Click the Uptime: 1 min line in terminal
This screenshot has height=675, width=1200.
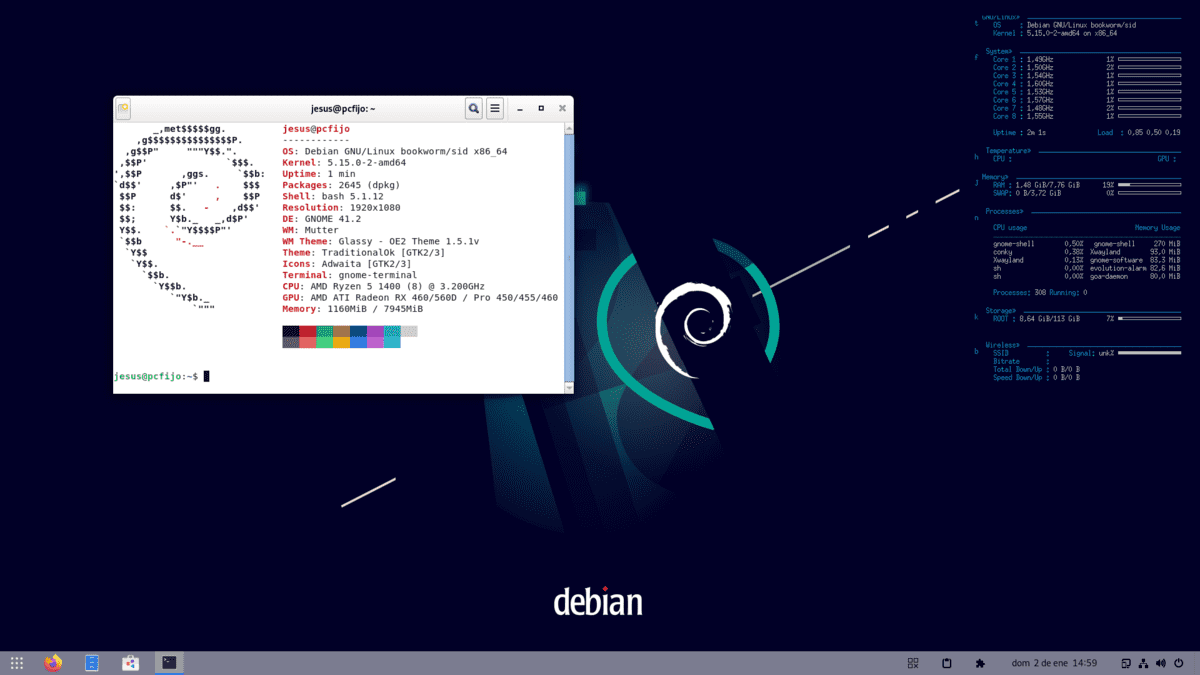coord(319,174)
